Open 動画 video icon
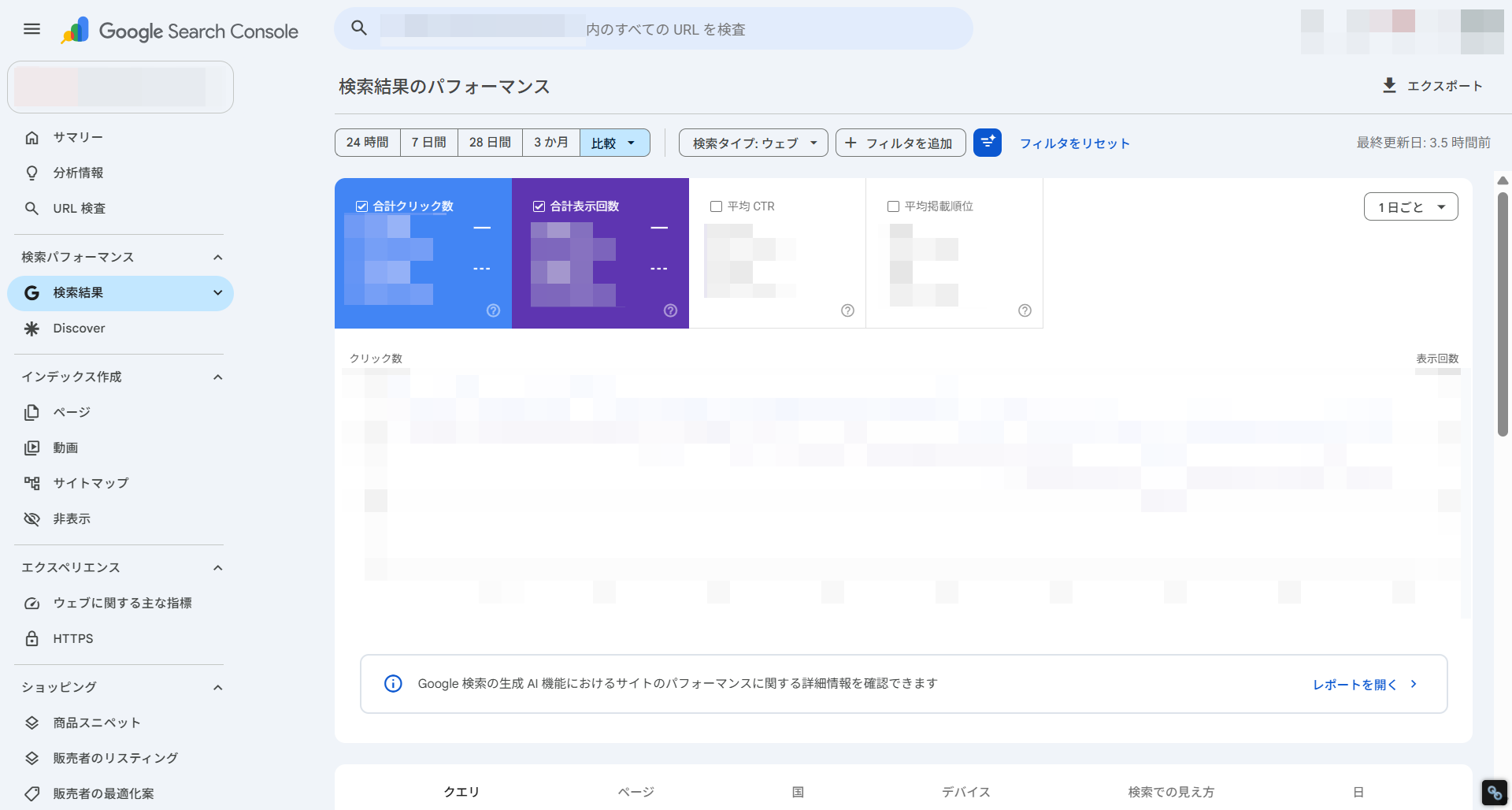The width and height of the screenshot is (1512, 810). click(x=31, y=448)
